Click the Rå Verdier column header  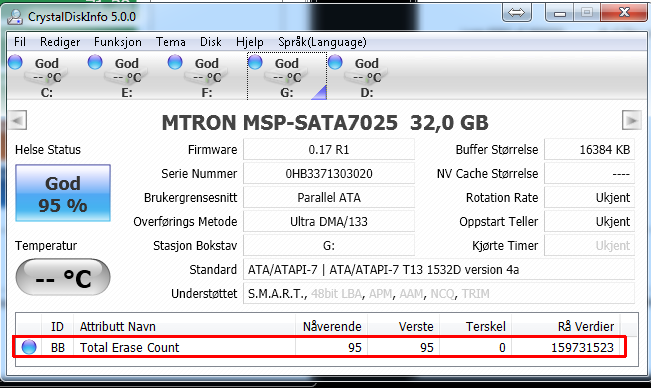tap(566, 326)
